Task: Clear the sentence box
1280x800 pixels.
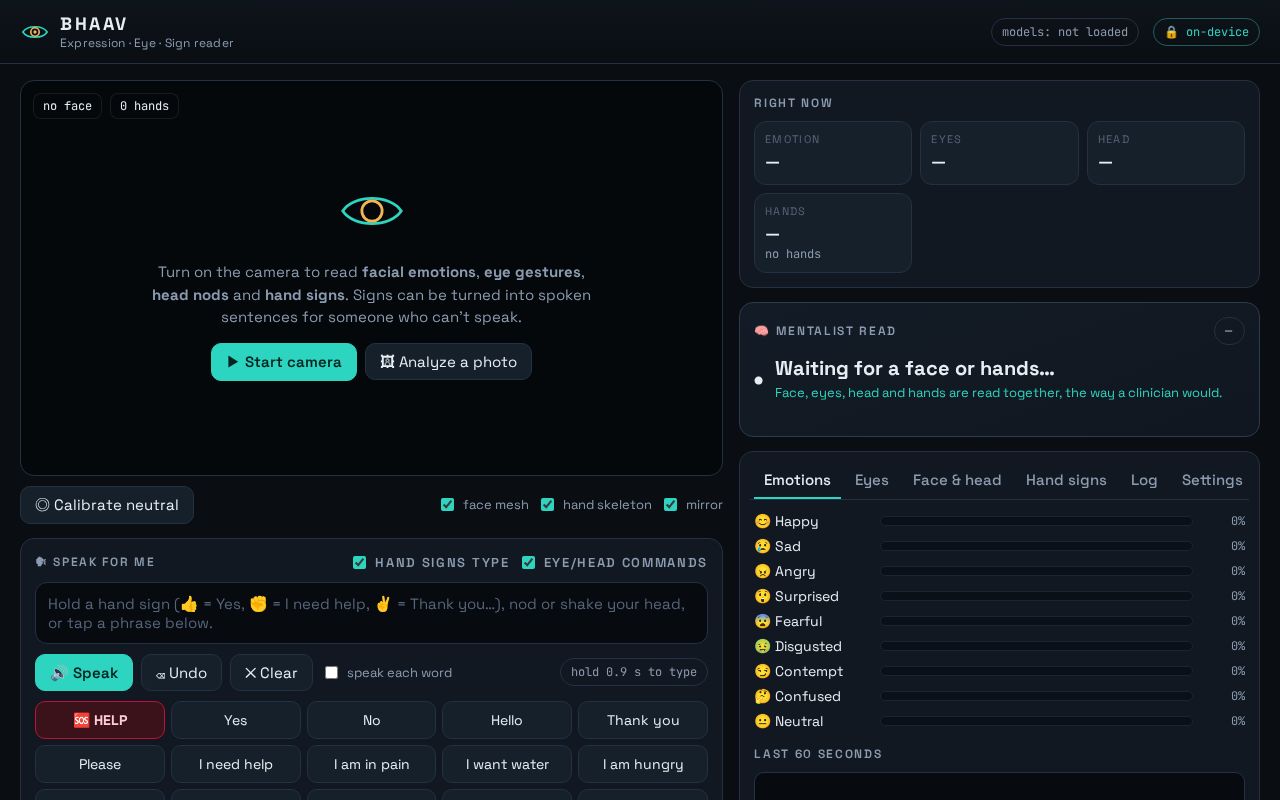Action: (271, 673)
